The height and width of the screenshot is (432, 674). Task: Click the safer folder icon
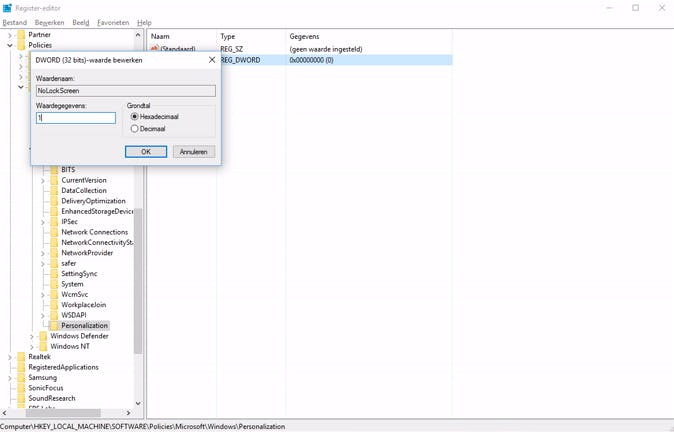click(x=54, y=263)
